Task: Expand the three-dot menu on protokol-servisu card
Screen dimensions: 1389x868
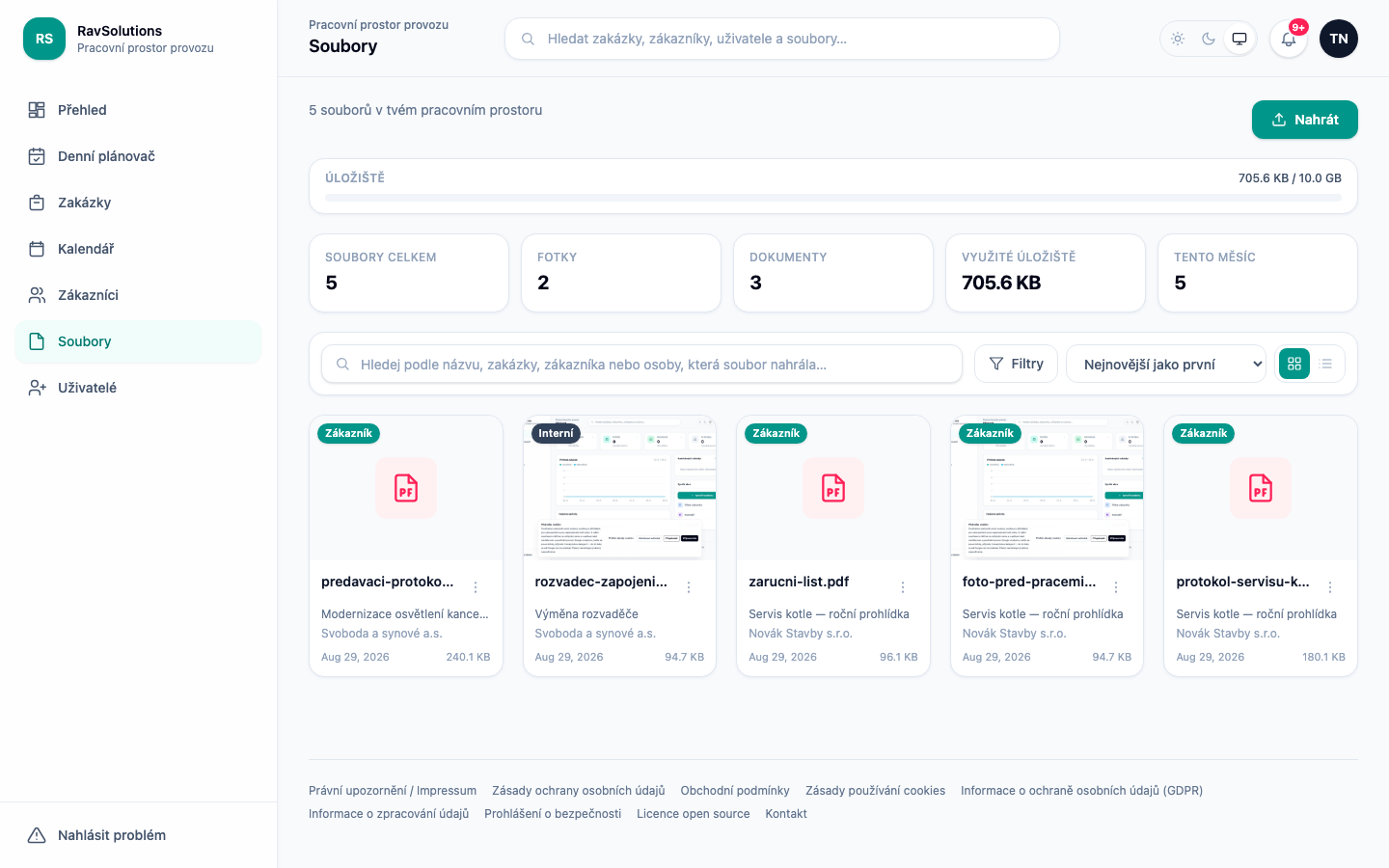Action: point(1330,587)
